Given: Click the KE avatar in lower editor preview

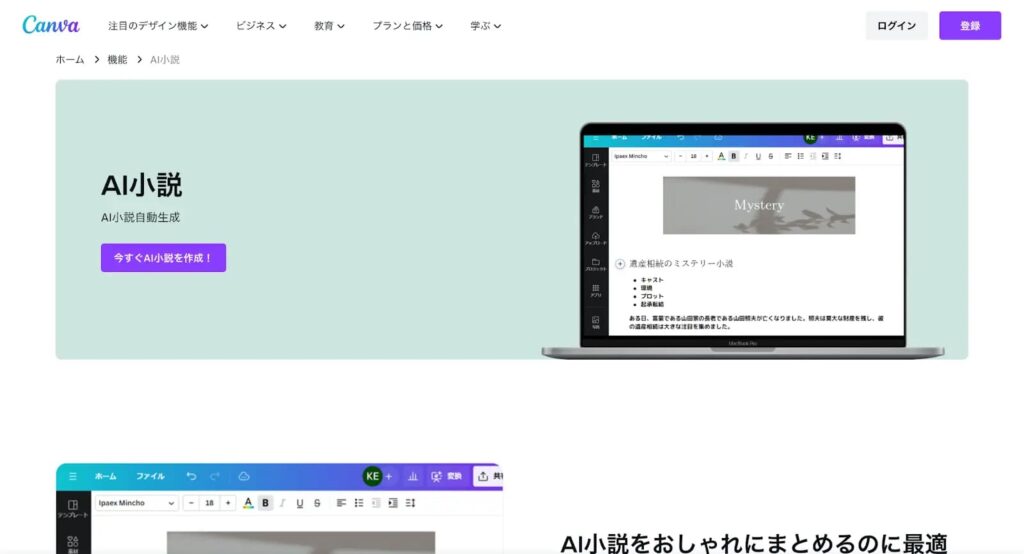Looking at the screenshot, I should pyautogui.click(x=372, y=476).
